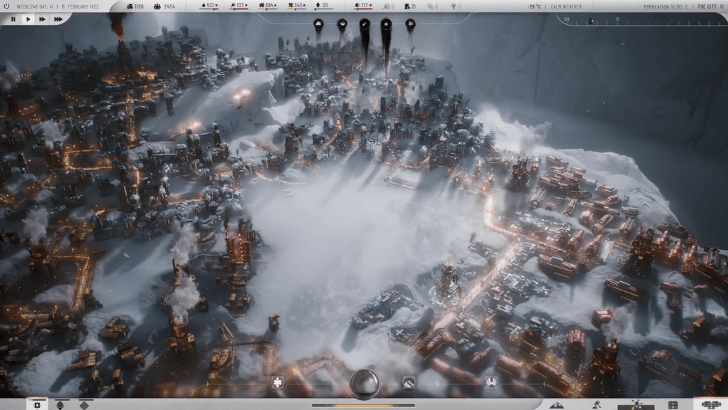Open the population counter

click(x=665, y=7)
